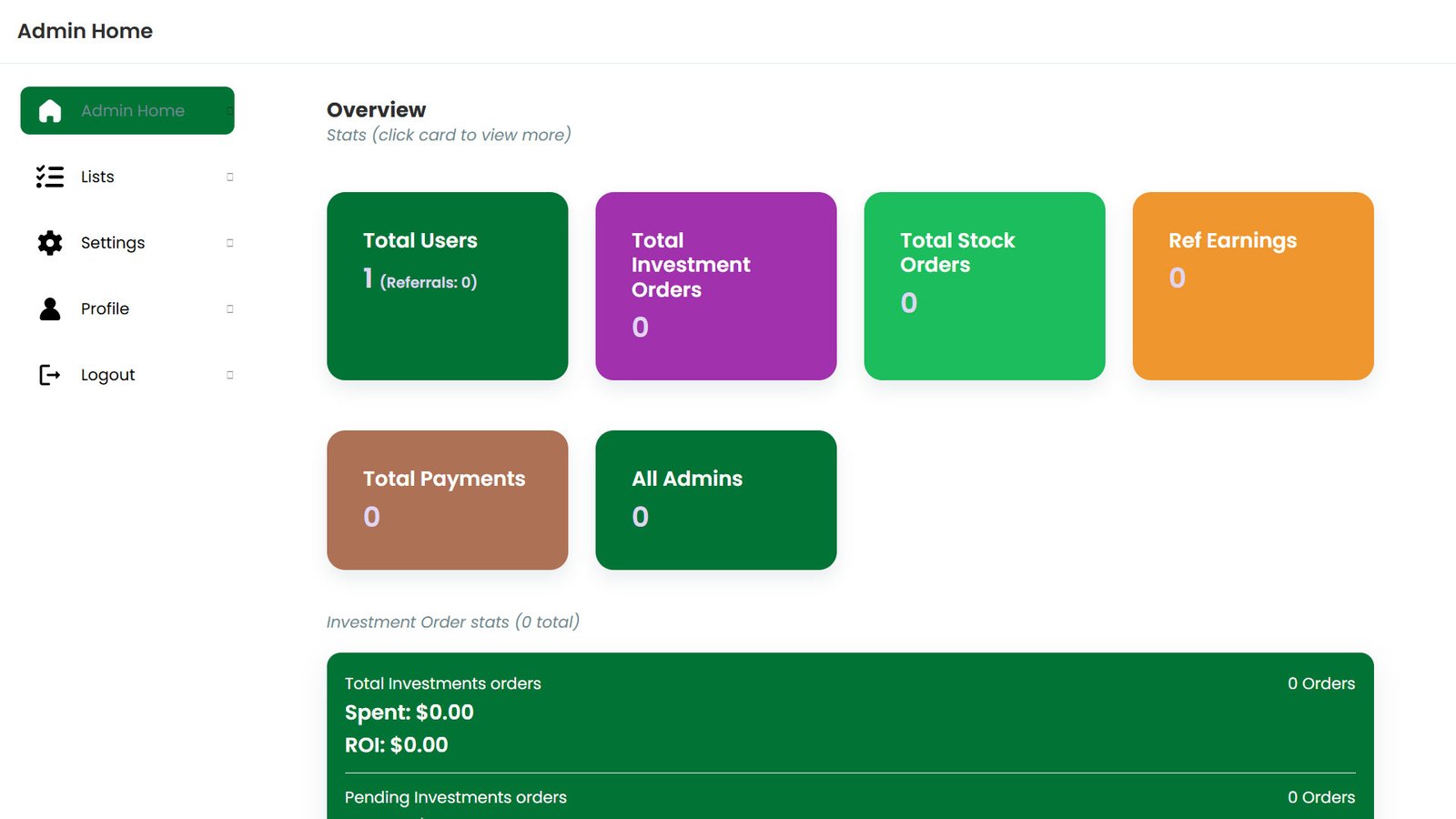Expand the Lists submenu arrow
Screen dimensions: 1456x819
[230, 177]
